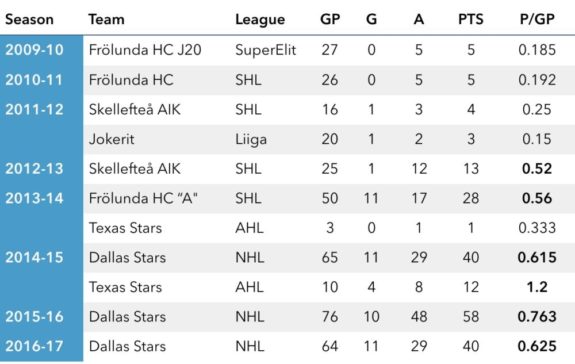The image size is (575, 364).
Task: Select the 0.763 P/GP value
Action: point(537,316)
